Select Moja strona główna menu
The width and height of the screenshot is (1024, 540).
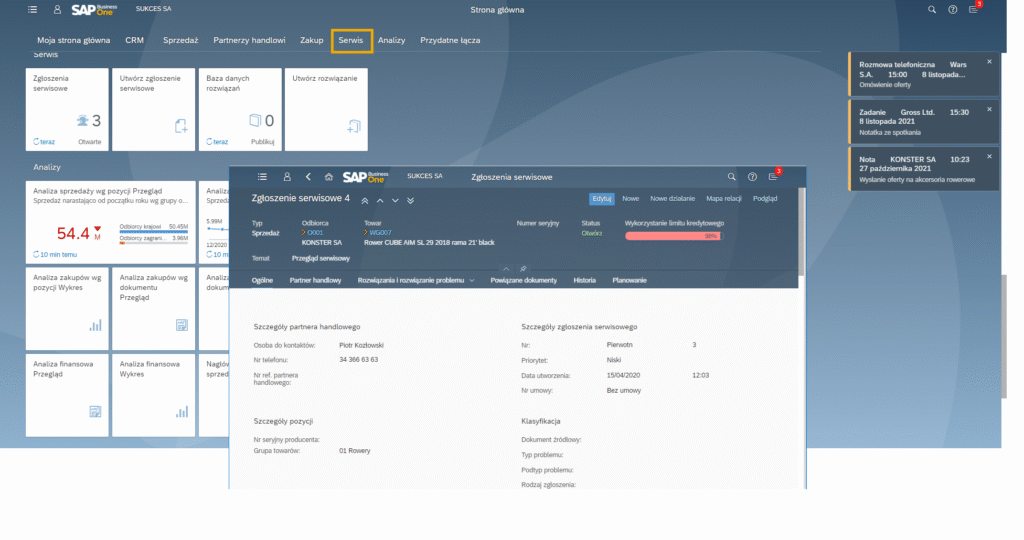(74, 40)
